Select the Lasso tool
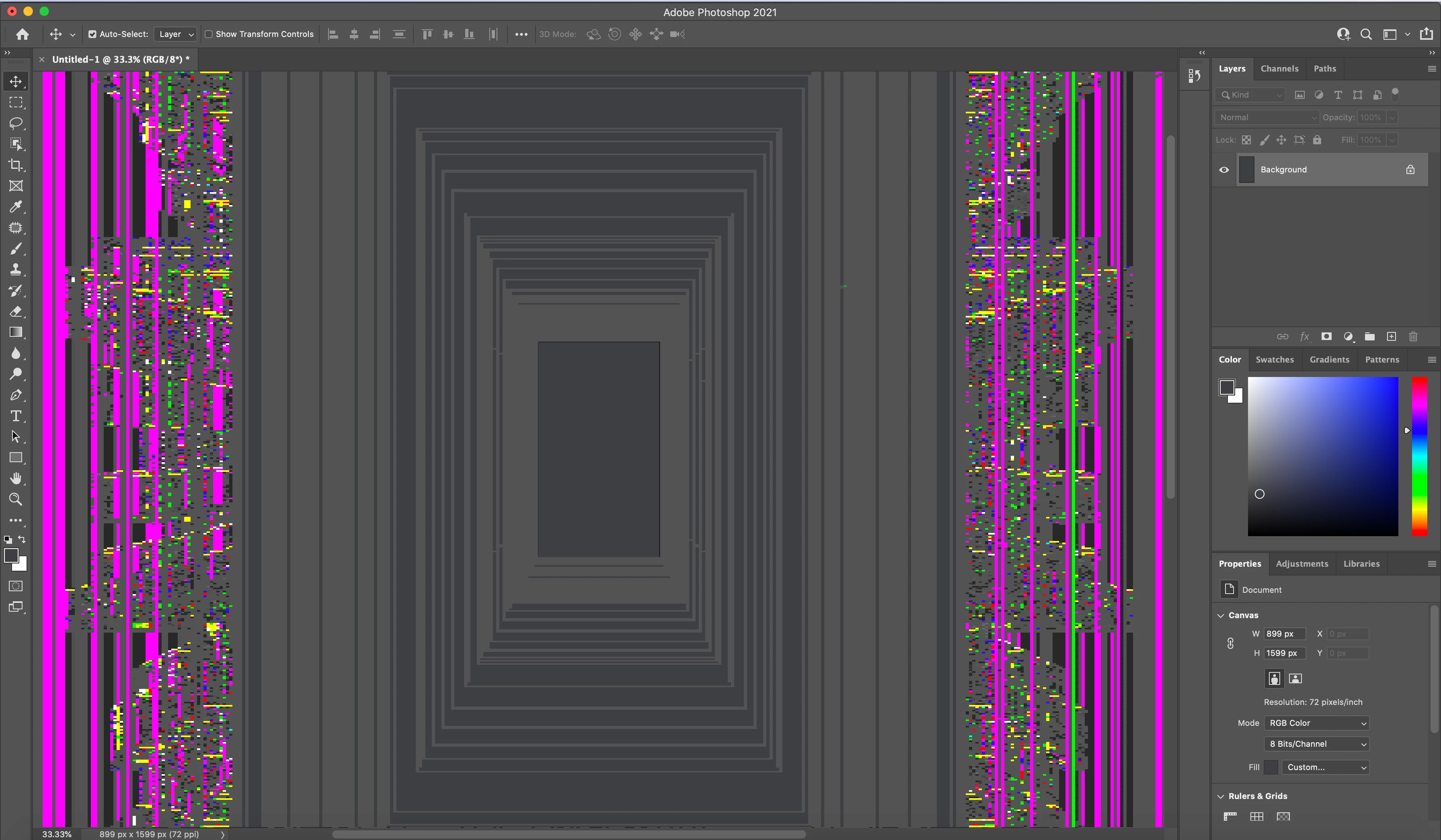Screen dimensions: 1441x840 click(x=15, y=123)
